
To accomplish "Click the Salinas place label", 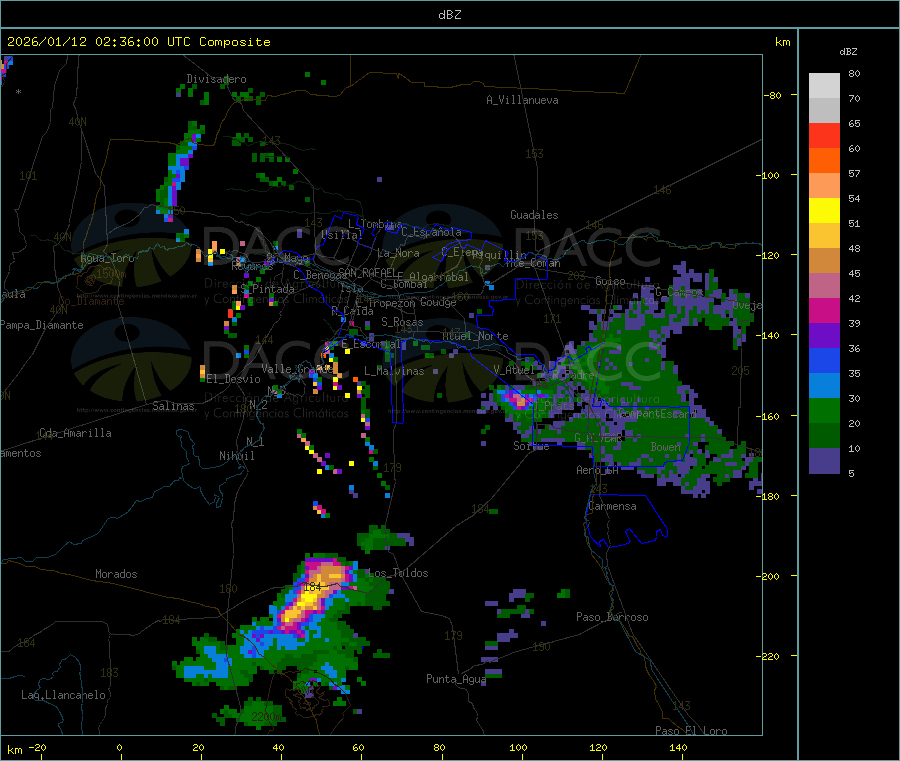I will click(x=173, y=406).
